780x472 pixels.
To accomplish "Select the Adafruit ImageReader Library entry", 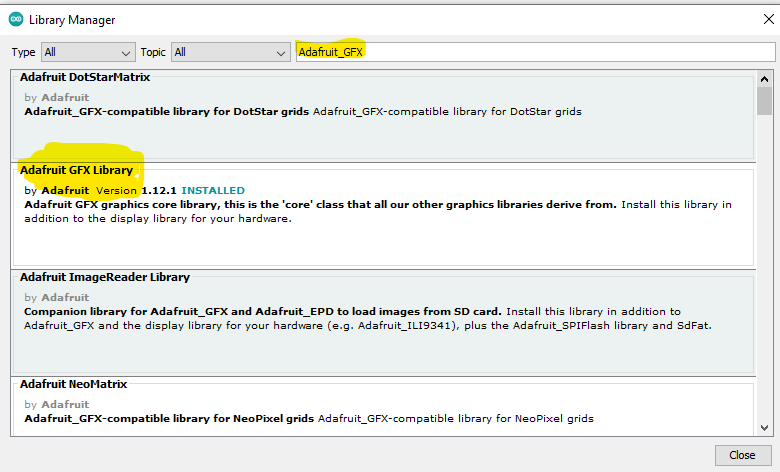I will 383,323.
